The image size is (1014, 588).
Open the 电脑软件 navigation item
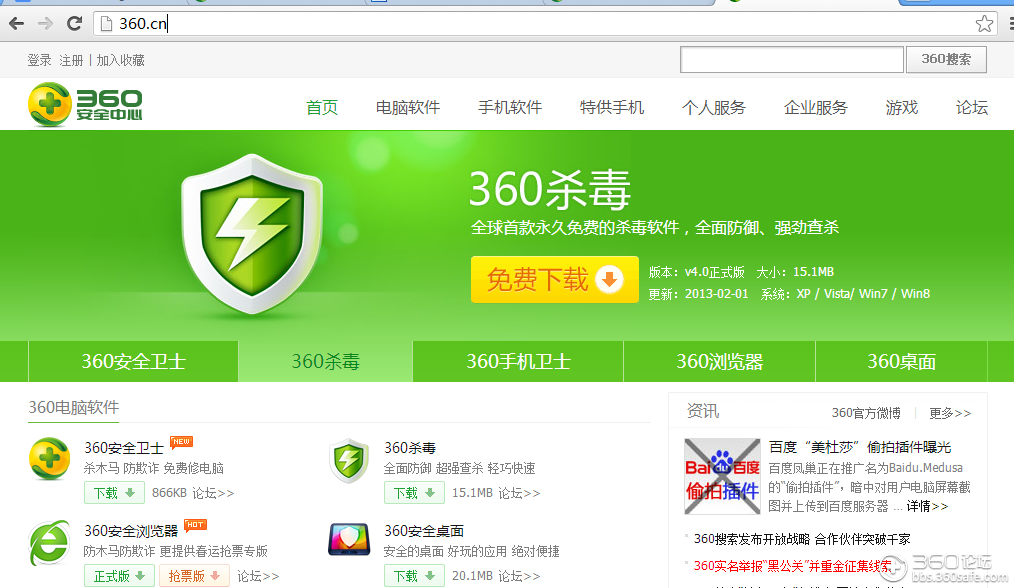pyautogui.click(x=407, y=107)
